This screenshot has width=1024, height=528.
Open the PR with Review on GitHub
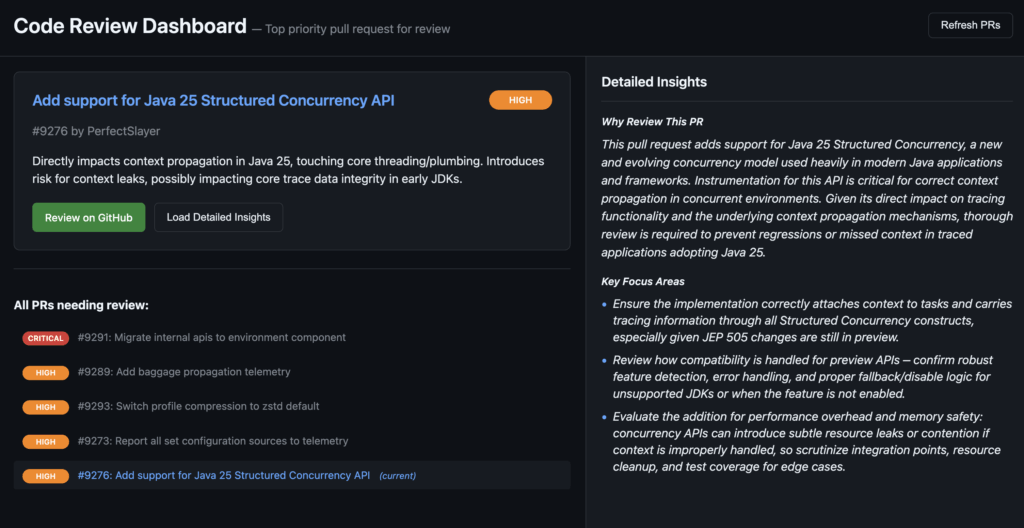[89, 218]
